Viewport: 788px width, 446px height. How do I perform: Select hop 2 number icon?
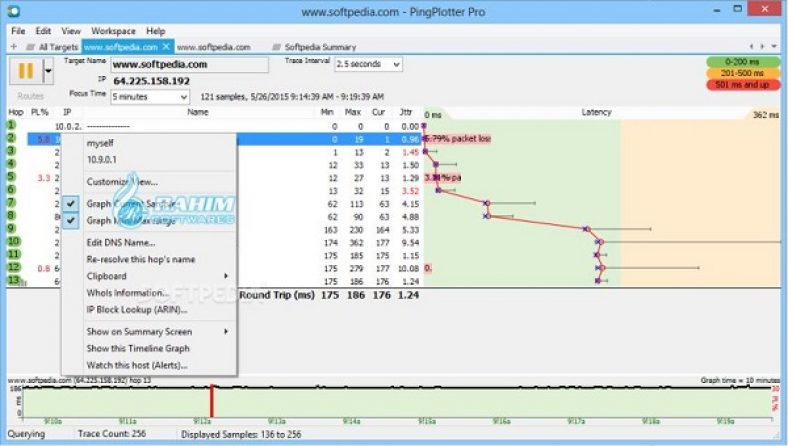point(12,138)
